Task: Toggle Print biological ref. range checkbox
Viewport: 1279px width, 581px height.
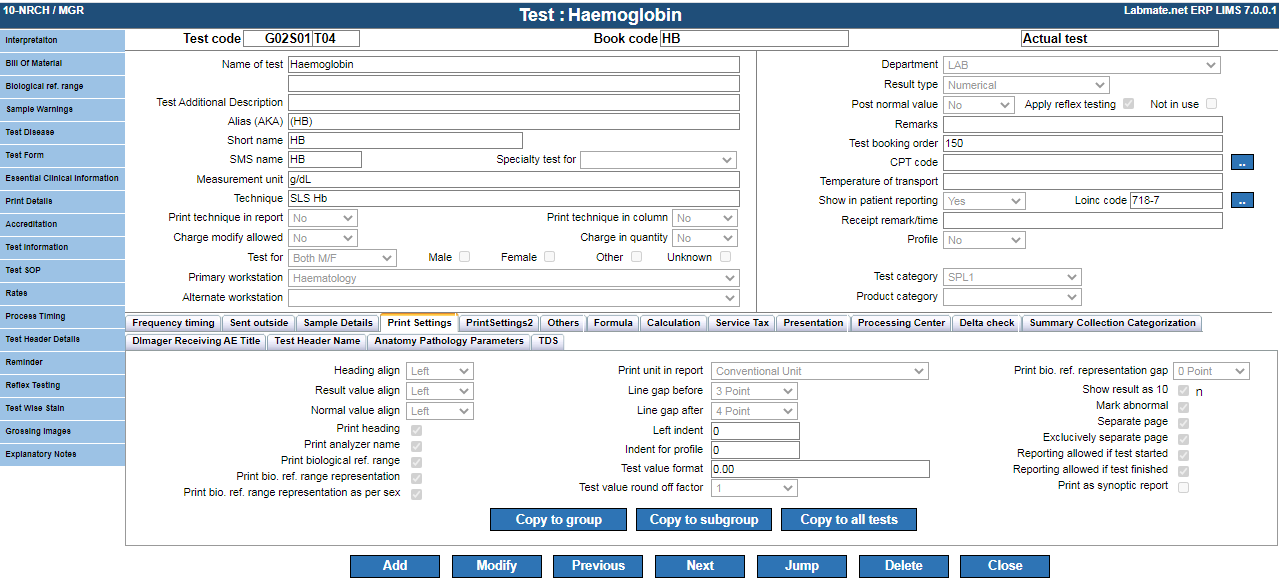Action: point(416,461)
